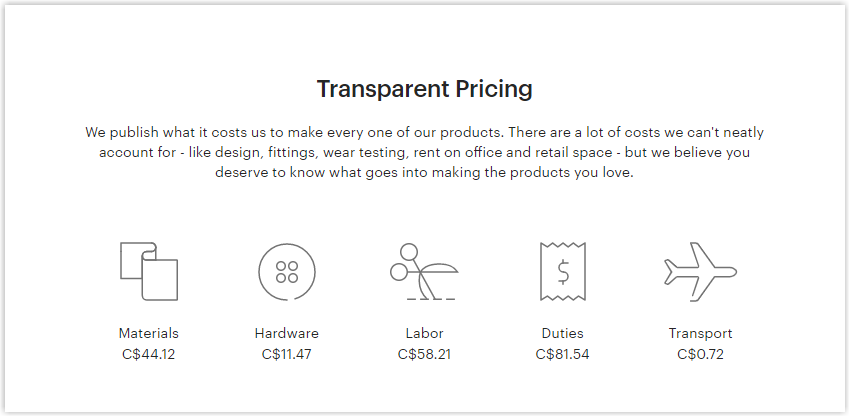Click the C$58.21 labor cost
The width and height of the screenshot is (850, 417).
click(x=424, y=354)
